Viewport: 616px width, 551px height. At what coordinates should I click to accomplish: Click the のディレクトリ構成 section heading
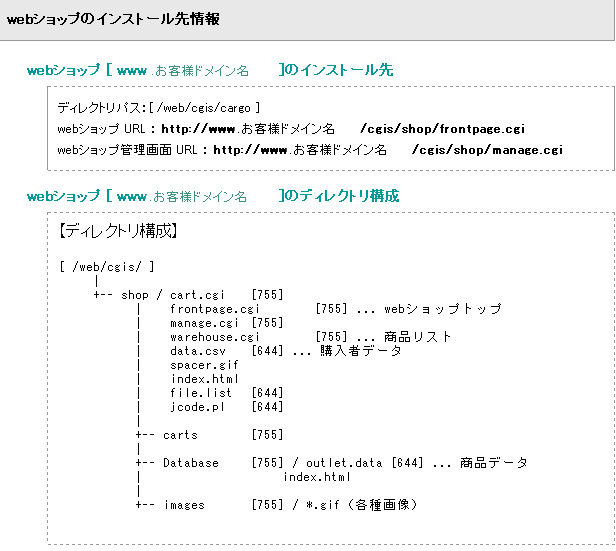339,196
